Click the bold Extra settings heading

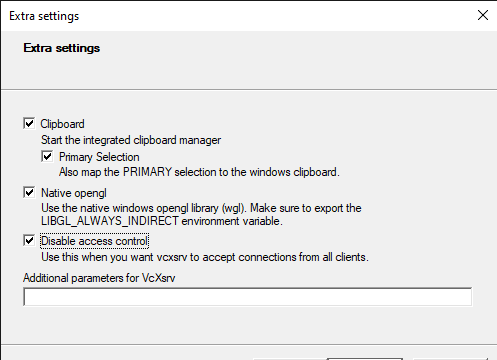pyautogui.click(x=62, y=48)
